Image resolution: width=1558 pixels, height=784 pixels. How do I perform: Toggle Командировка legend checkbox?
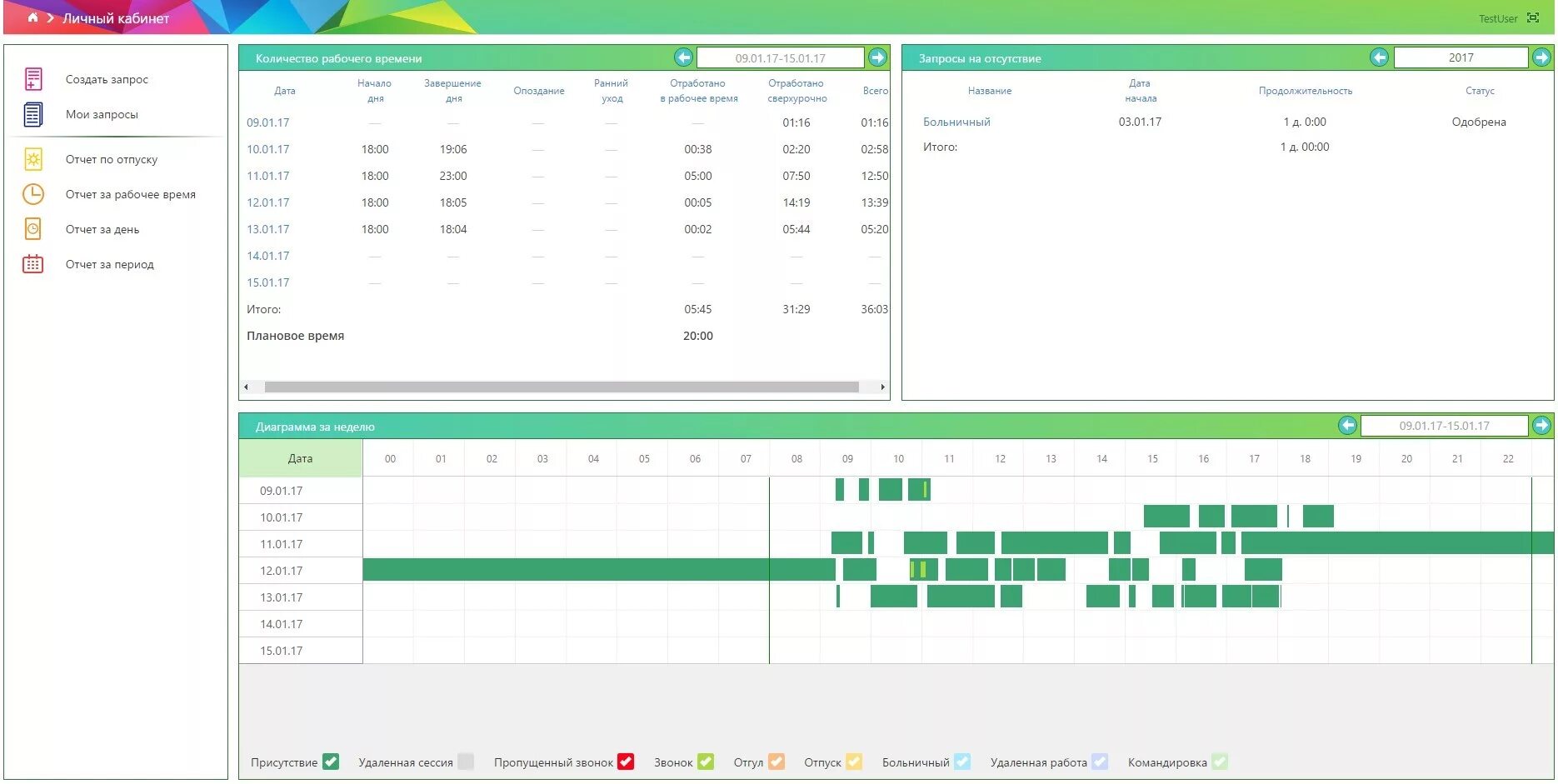(1220, 762)
